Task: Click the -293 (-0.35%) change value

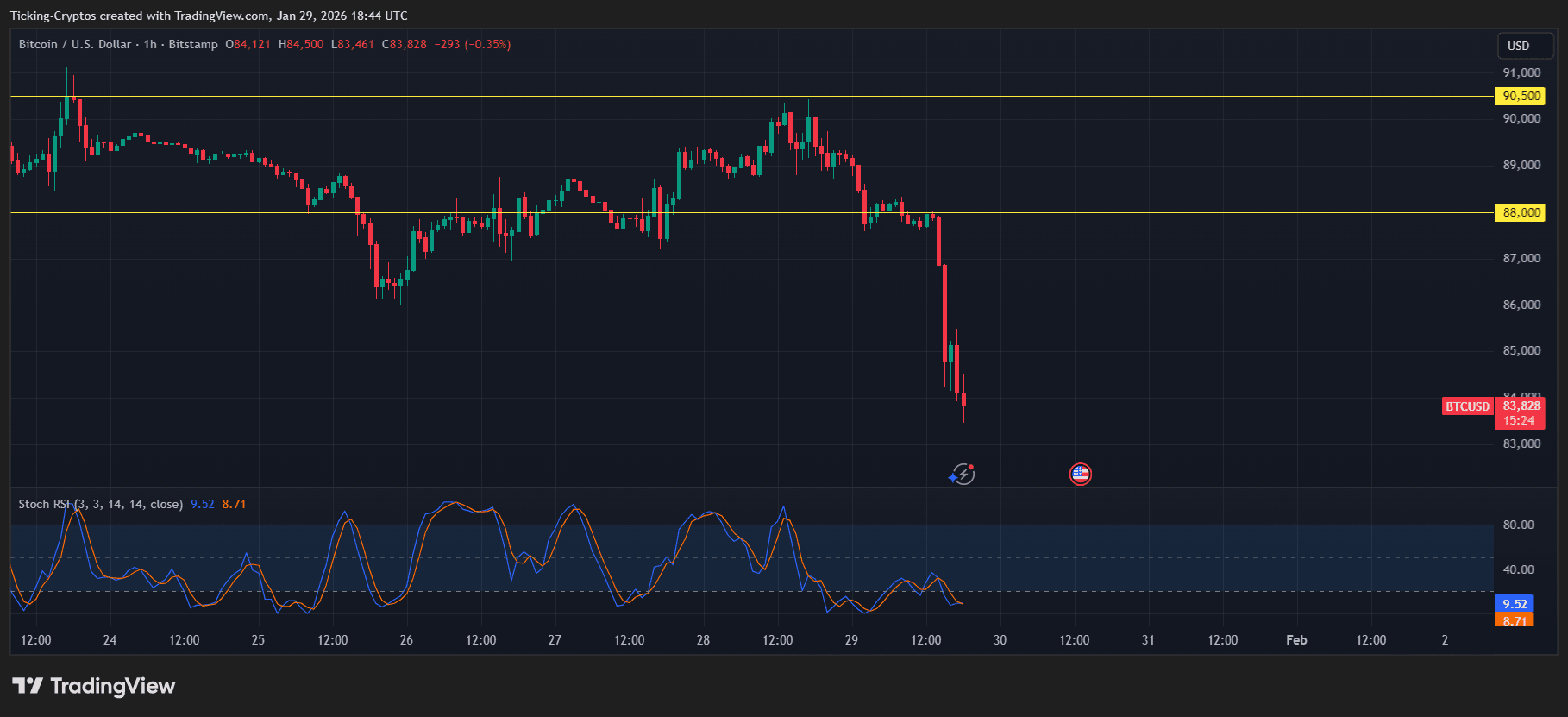Action: coord(473,44)
